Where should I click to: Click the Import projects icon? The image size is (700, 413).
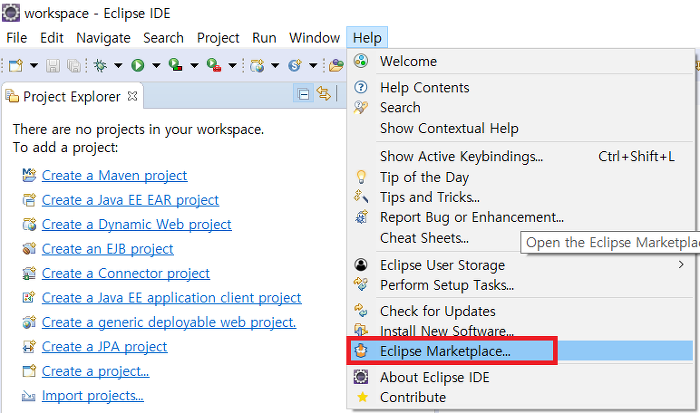[x=29, y=396]
